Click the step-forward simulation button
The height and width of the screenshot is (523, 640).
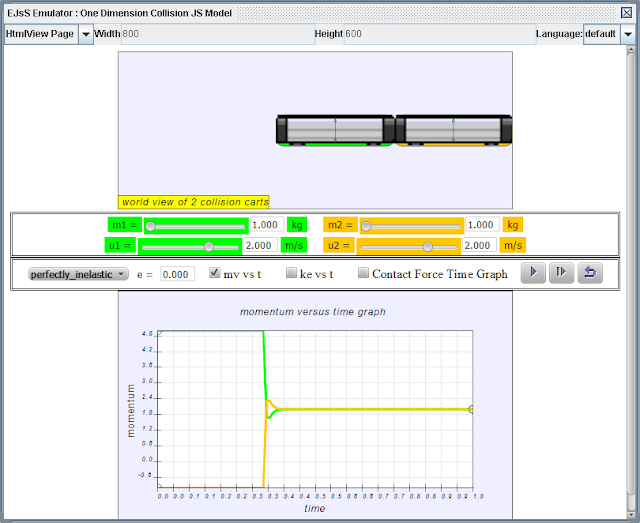click(x=562, y=273)
